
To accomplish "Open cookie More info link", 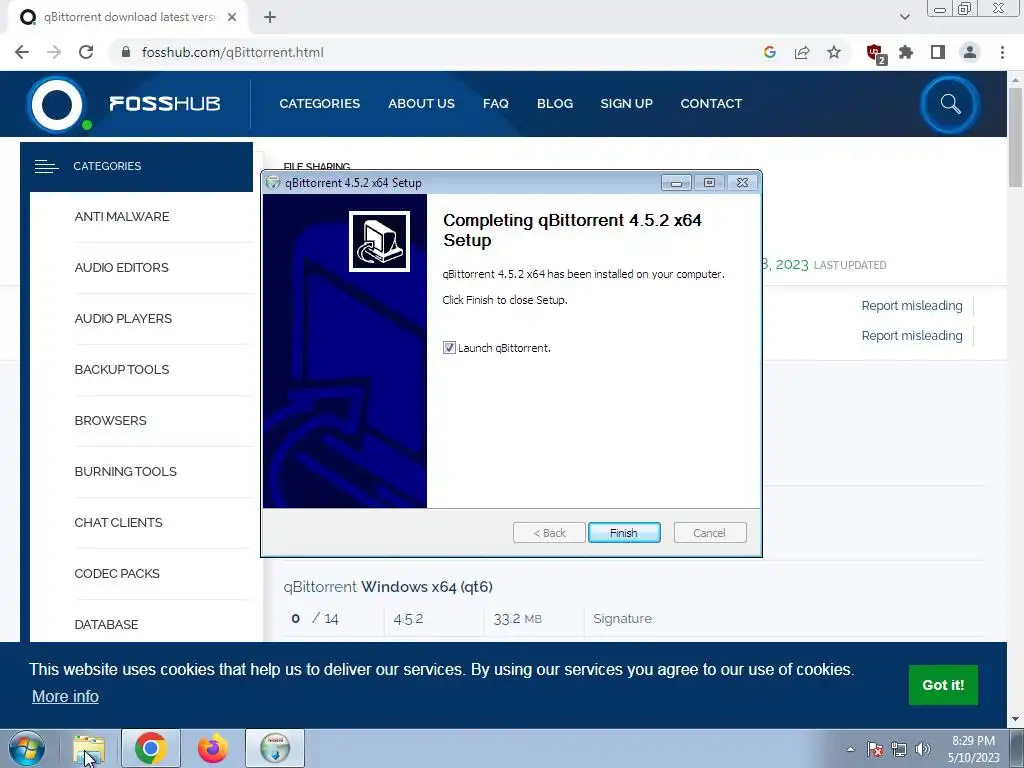I will click(x=65, y=697).
